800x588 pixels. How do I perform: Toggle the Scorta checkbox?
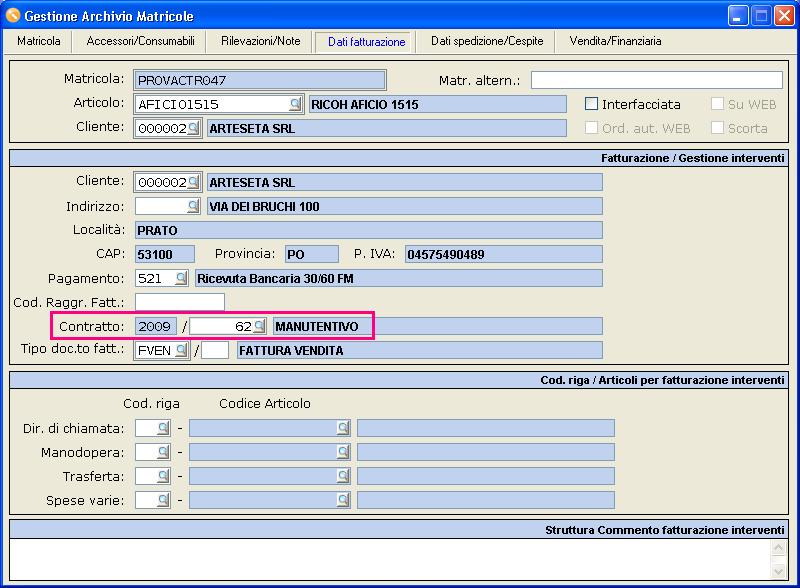(717, 128)
